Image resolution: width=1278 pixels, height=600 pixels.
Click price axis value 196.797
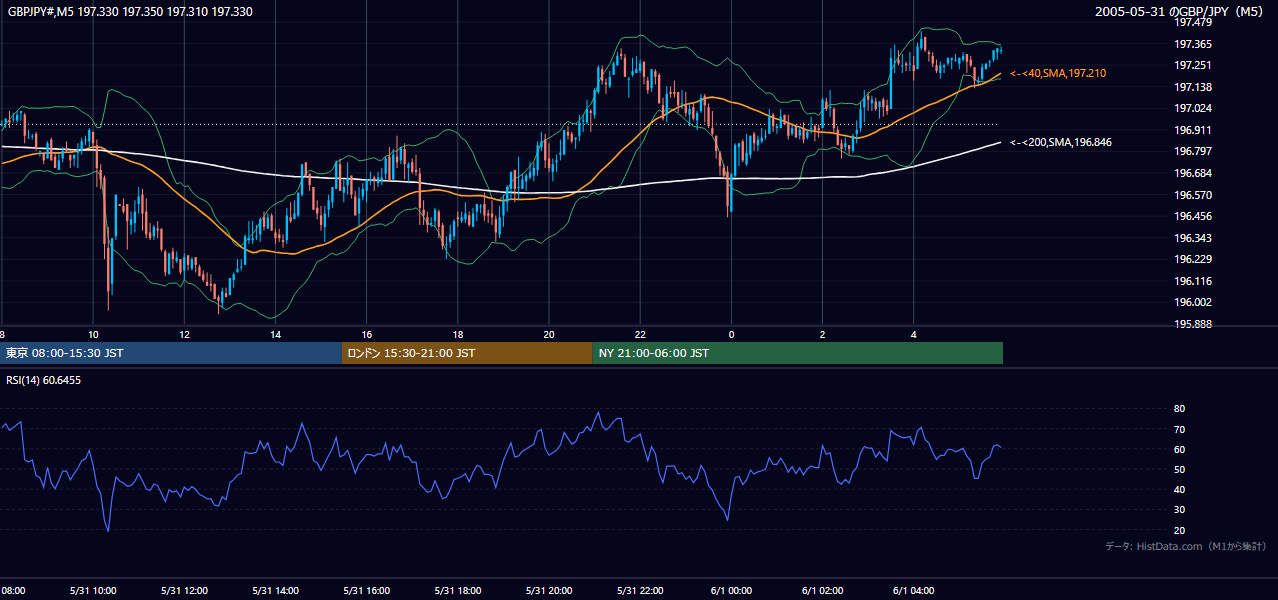pos(1192,151)
